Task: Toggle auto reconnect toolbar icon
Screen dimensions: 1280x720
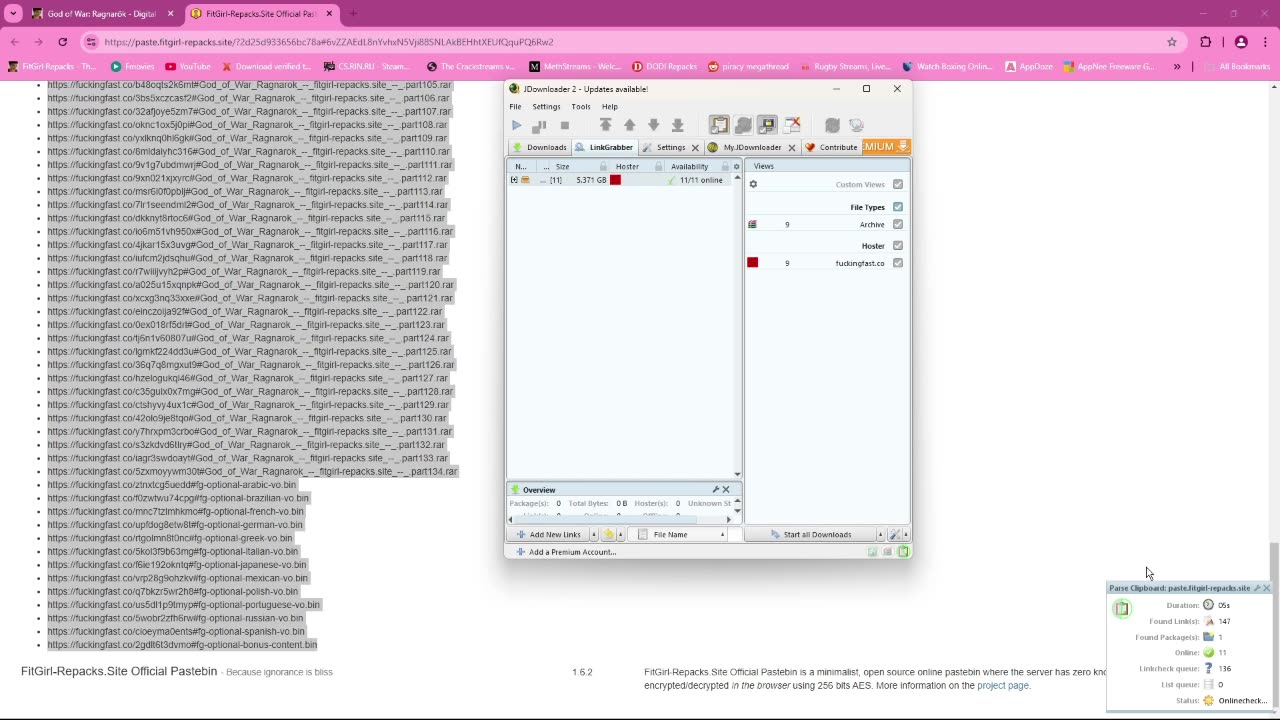Action: 743,125
